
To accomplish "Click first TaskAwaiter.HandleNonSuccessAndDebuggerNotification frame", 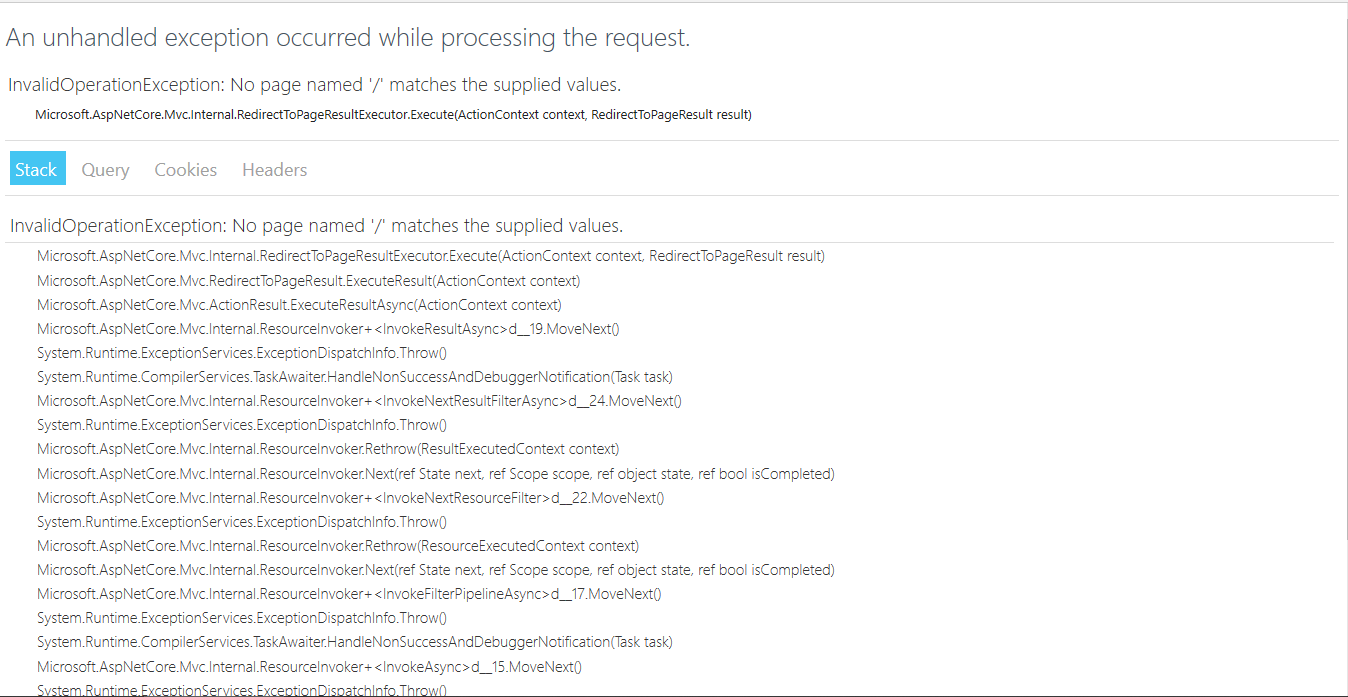I will coord(355,377).
